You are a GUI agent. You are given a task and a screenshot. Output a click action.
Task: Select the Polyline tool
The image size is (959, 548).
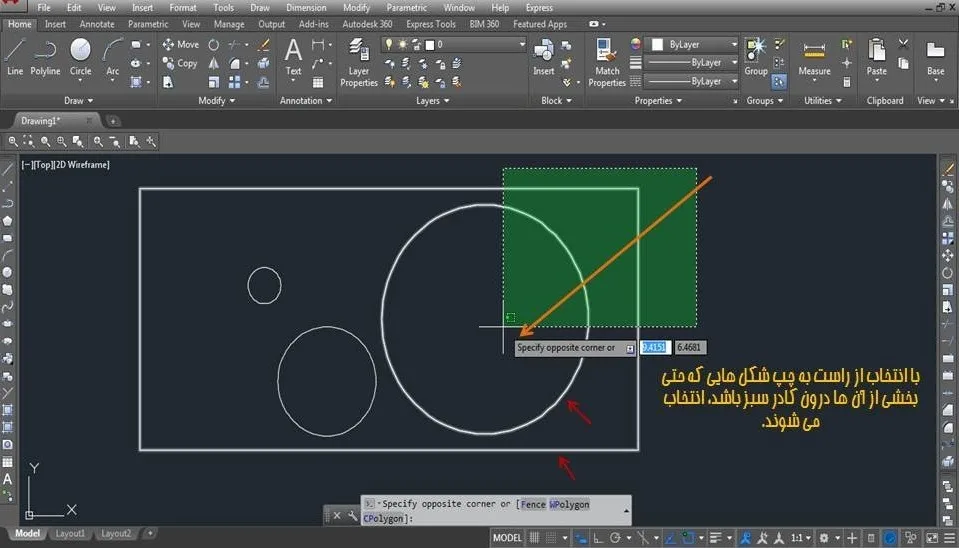point(45,57)
